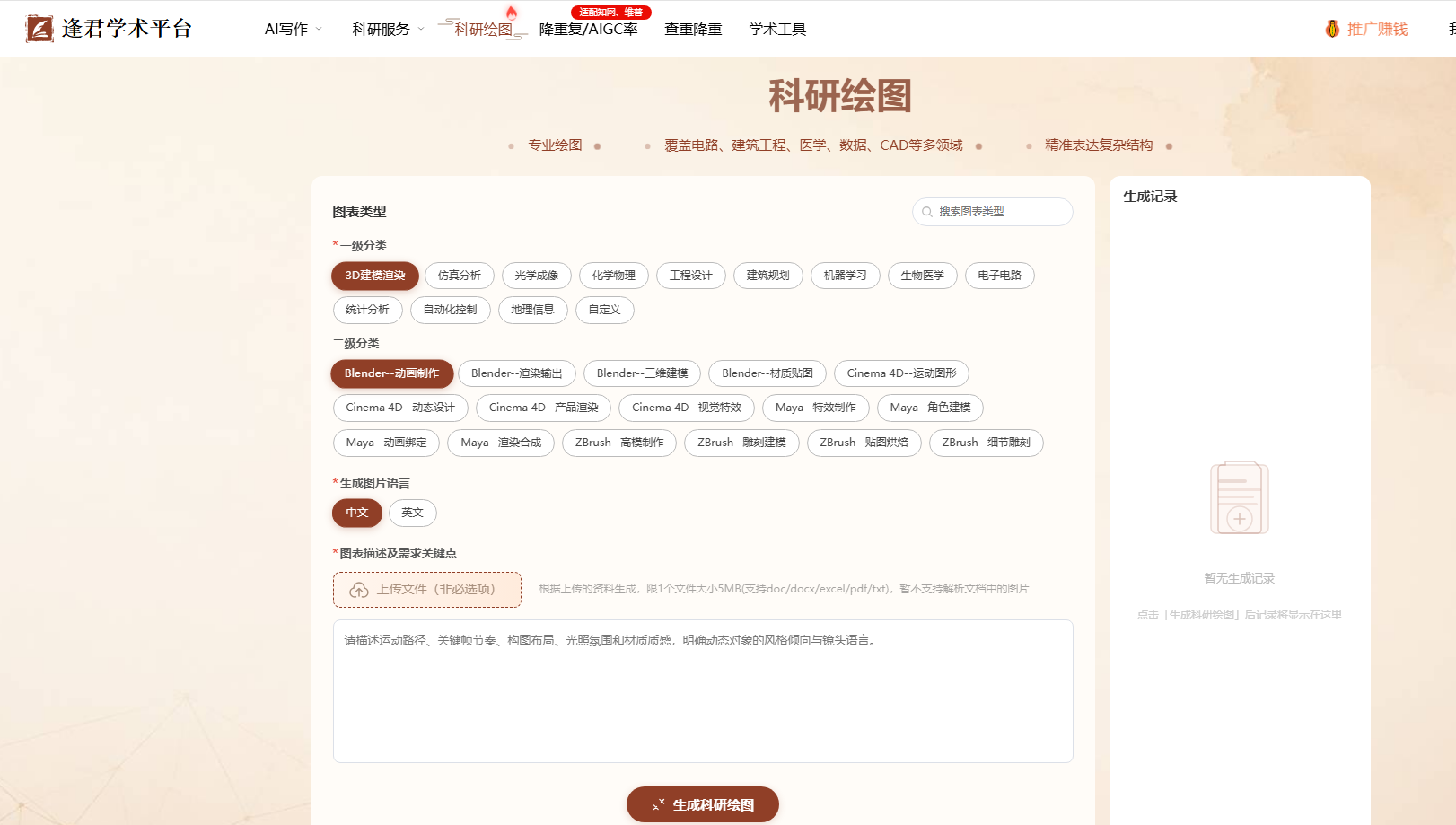Select Cinema 4D--产品渲染 subcategory
This screenshot has width=1456, height=825.
coord(544,408)
